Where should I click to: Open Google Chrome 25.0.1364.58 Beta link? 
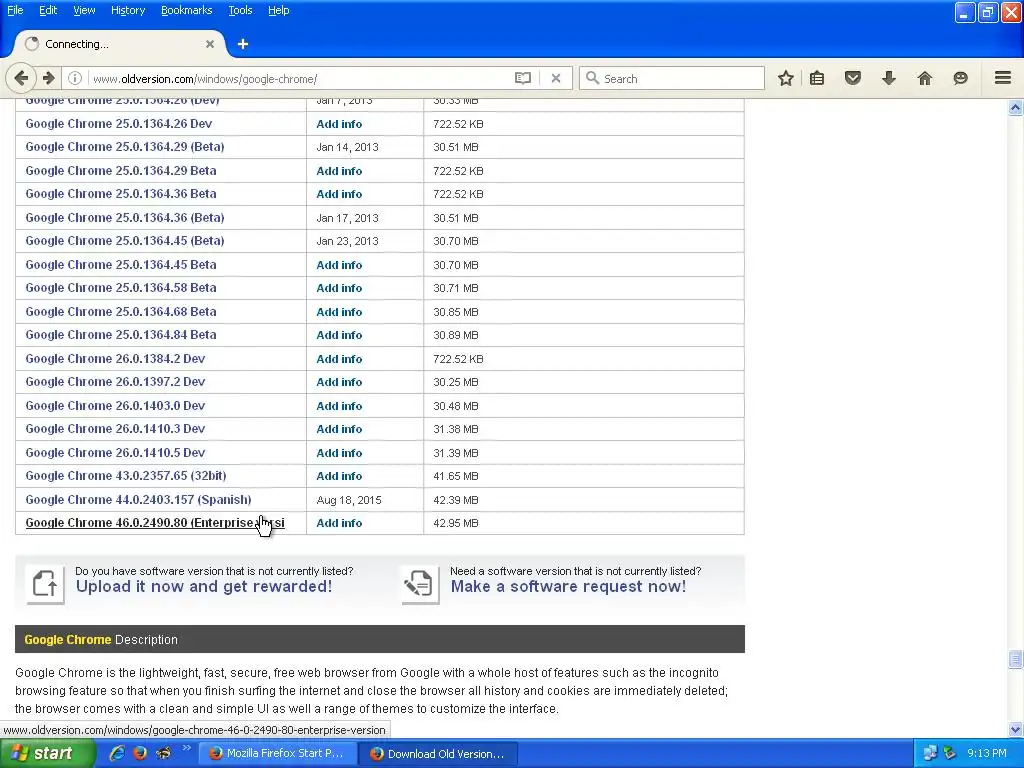tap(121, 288)
